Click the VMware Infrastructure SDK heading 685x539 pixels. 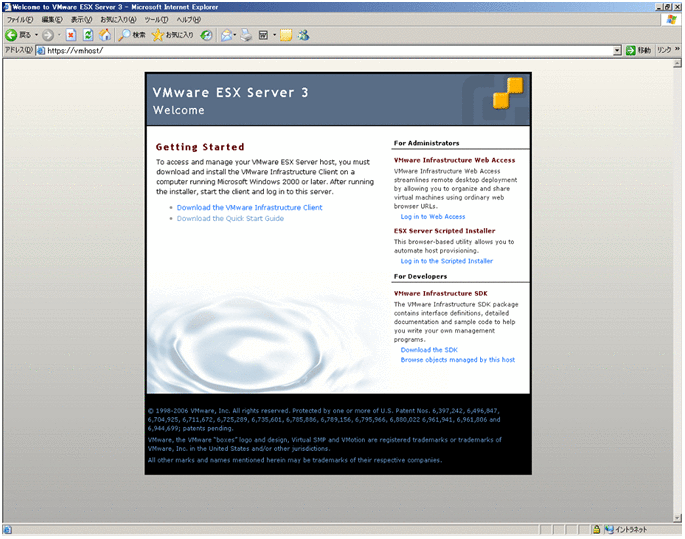click(x=440, y=294)
